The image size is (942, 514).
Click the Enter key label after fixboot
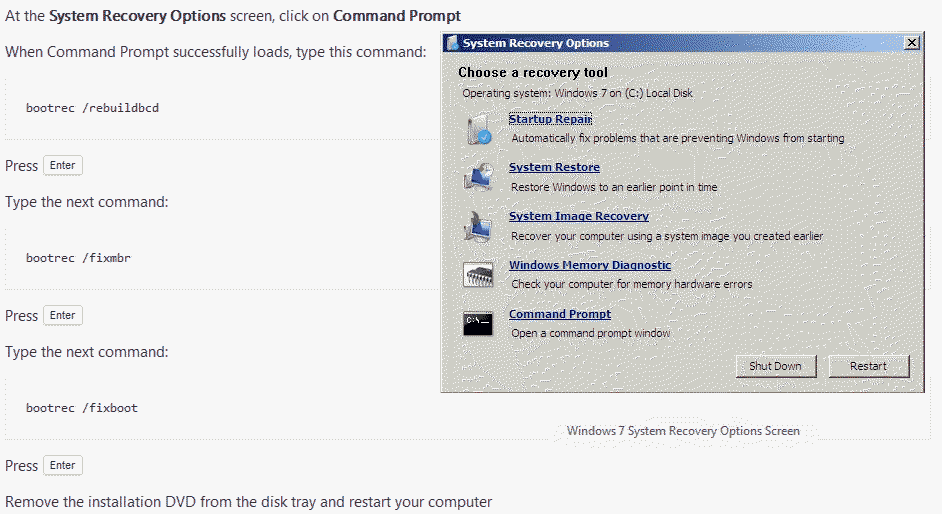coord(62,465)
